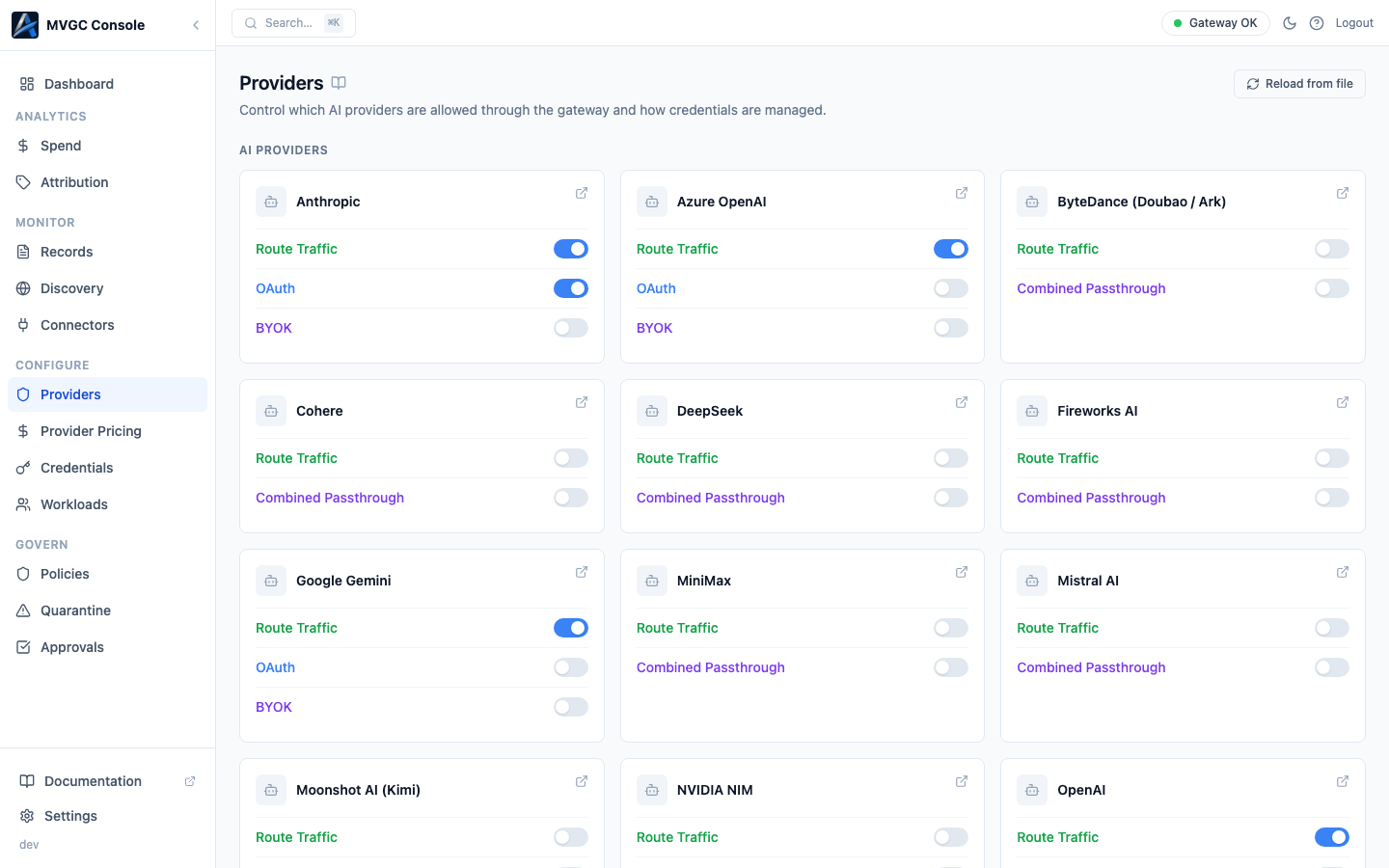The image size is (1389, 868).
Task: Enable Fireworks AI Route Traffic toggle
Action: (x=1332, y=458)
